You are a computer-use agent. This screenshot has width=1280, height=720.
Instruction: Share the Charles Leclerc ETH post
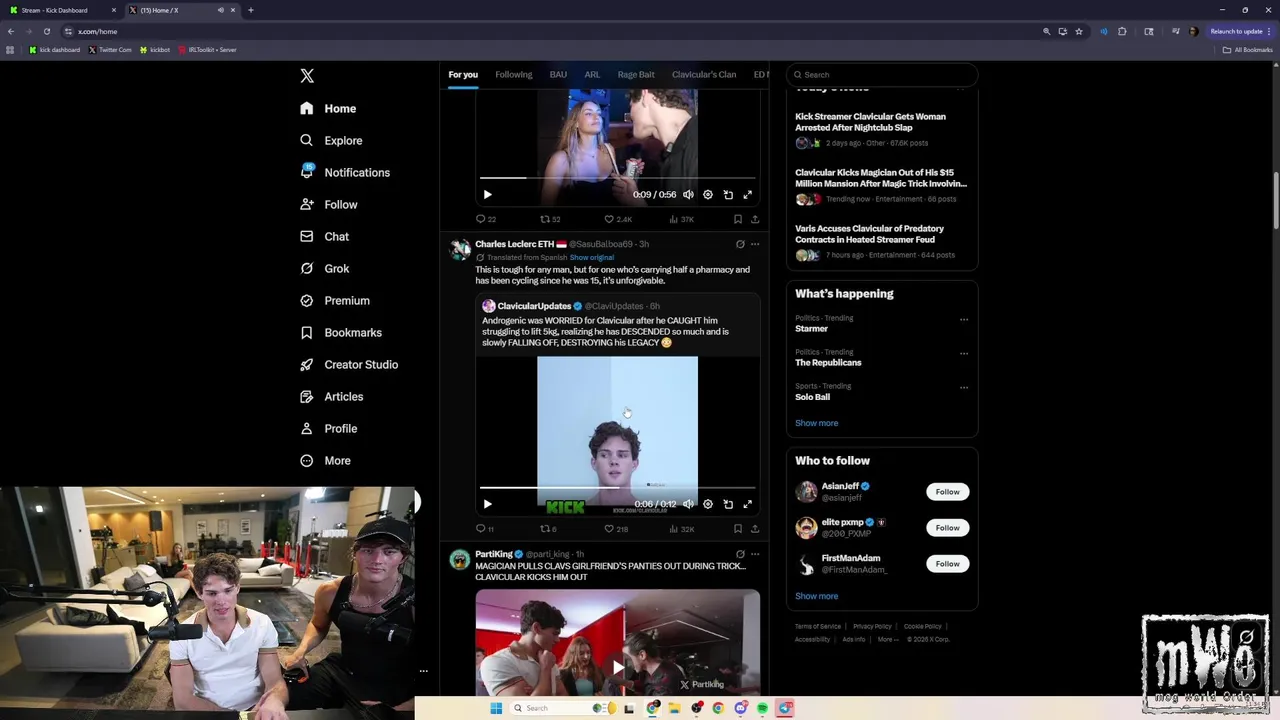click(x=755, y=528)
